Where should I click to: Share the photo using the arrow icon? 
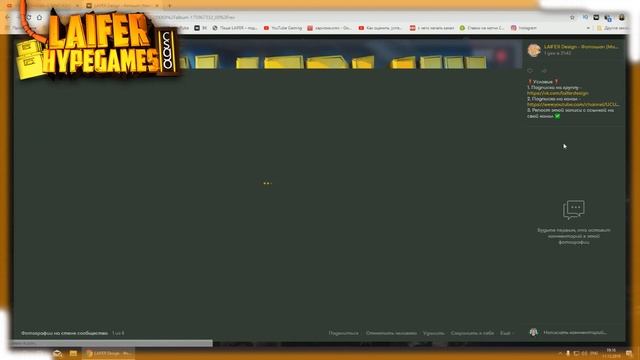coord(544,71)
